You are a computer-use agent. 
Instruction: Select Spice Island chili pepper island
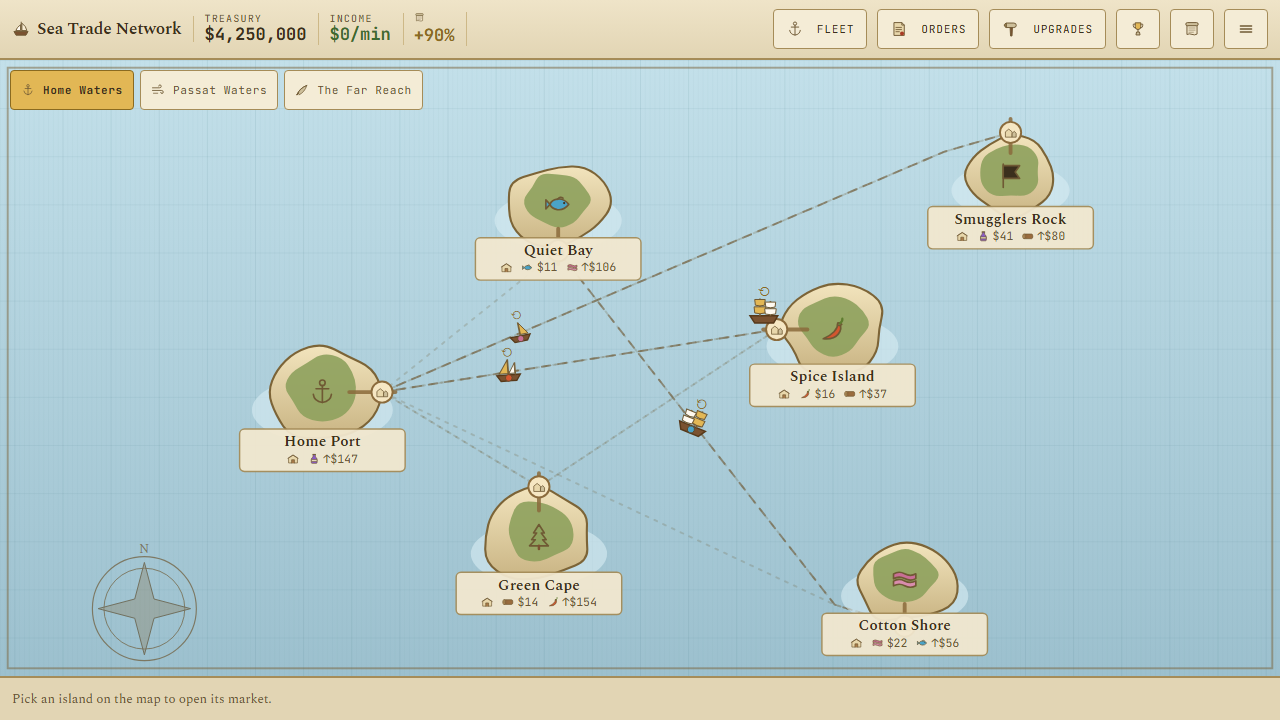[832, 328]
